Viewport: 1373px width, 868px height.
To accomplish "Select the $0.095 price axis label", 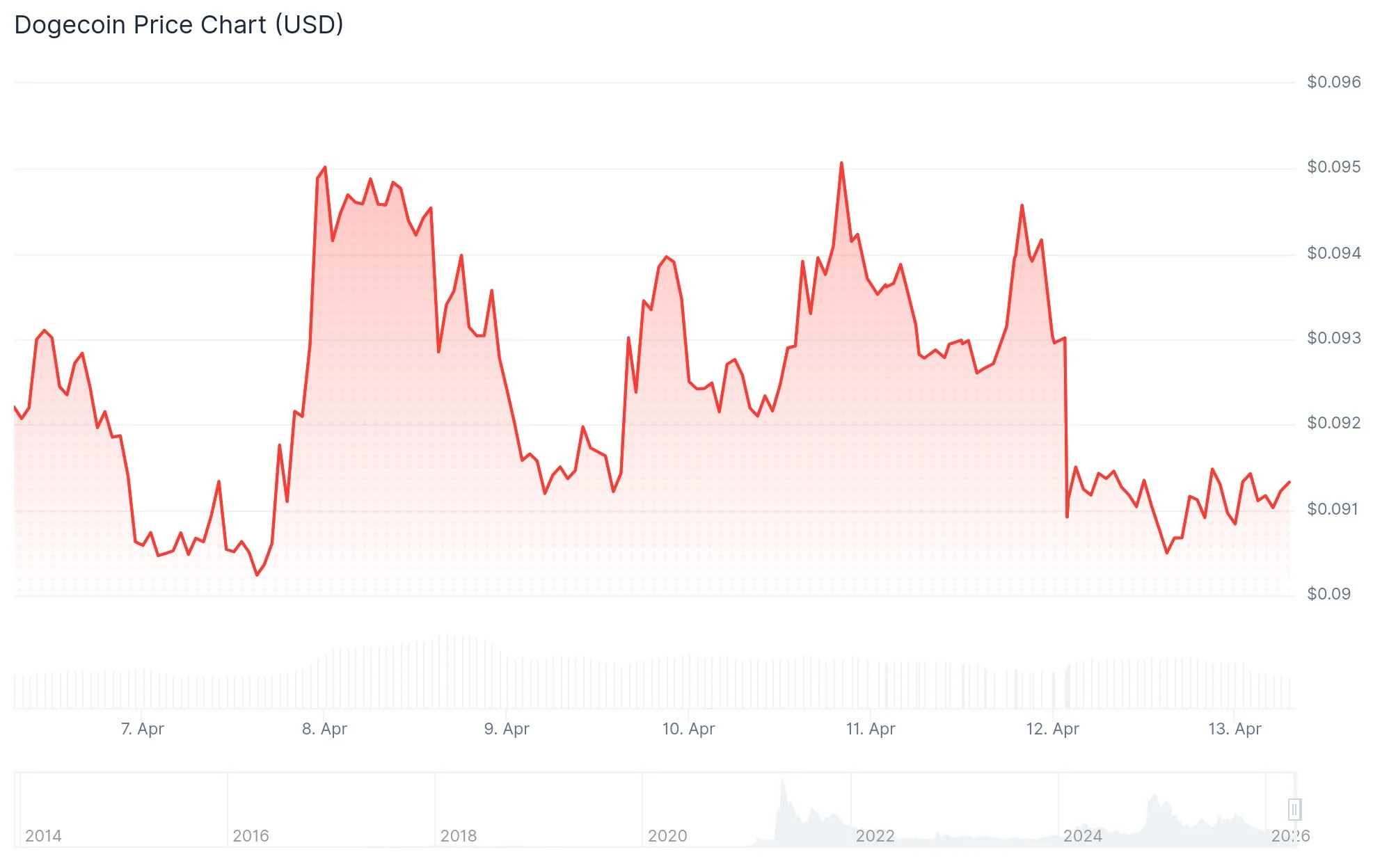I will tap(1333, 167).
